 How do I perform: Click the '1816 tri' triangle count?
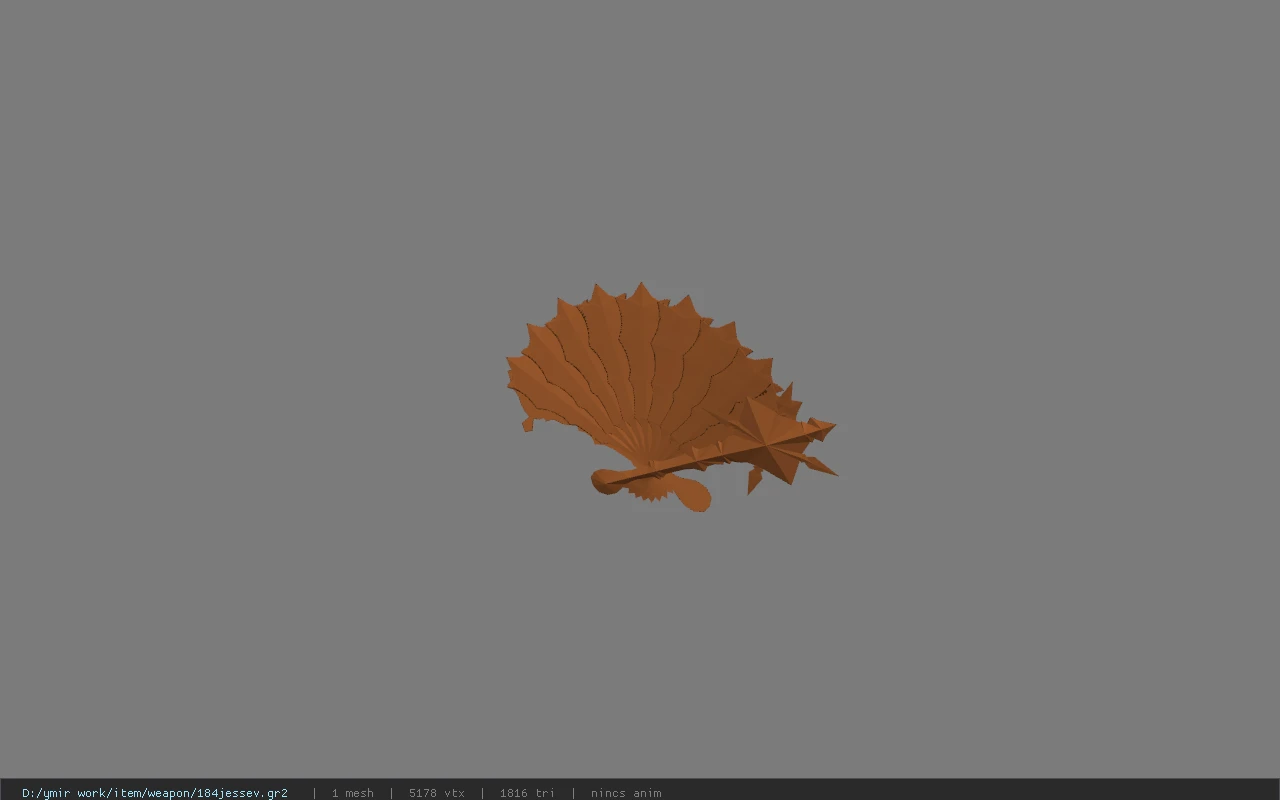click(527, 793)
